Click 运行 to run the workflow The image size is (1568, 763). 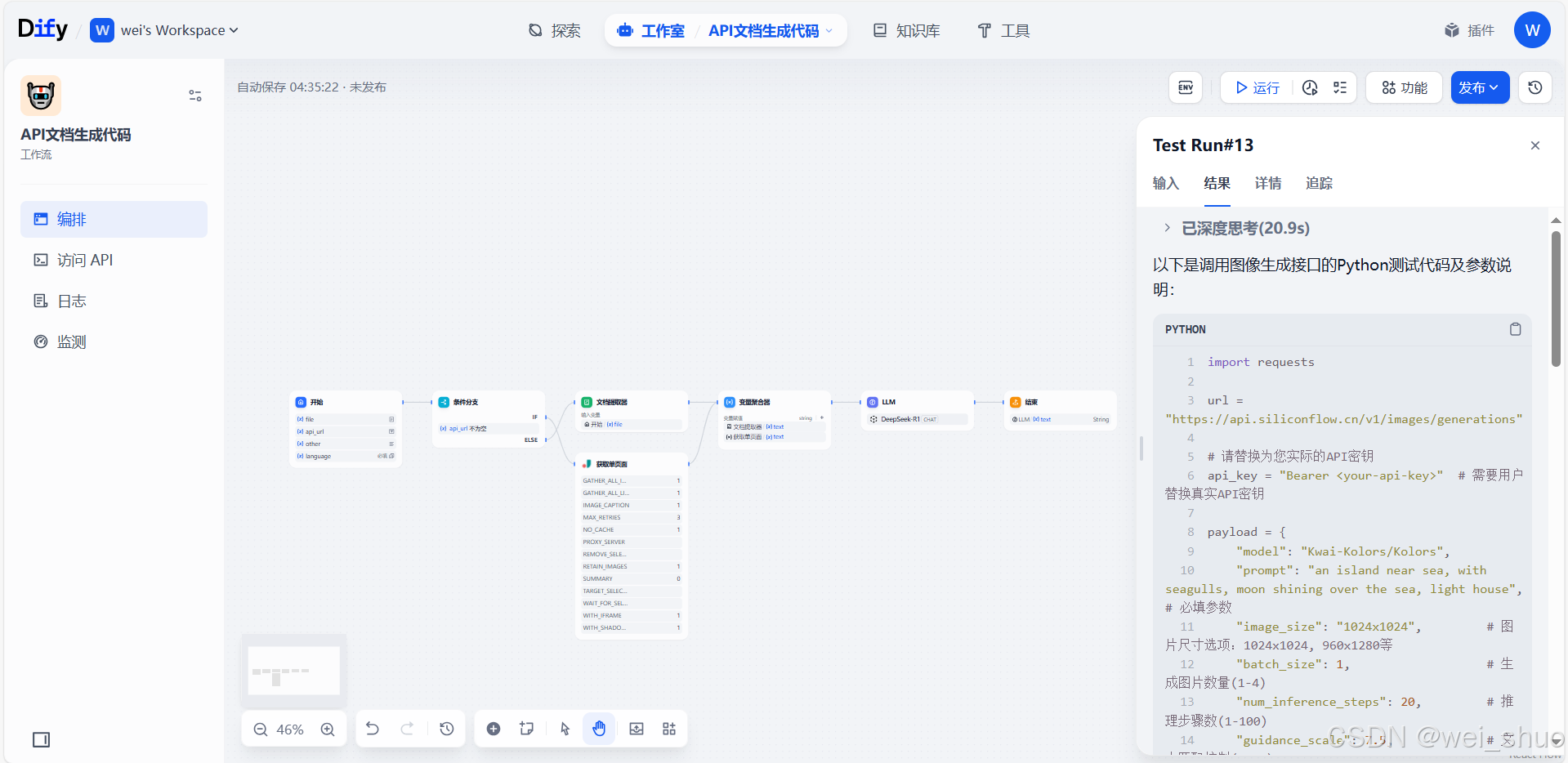pyautogui.click(x=1256, y=87)
